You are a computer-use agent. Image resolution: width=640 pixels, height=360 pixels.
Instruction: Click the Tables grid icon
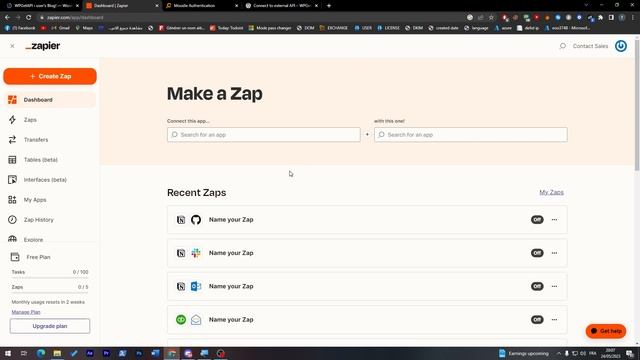tap(12, 160)
